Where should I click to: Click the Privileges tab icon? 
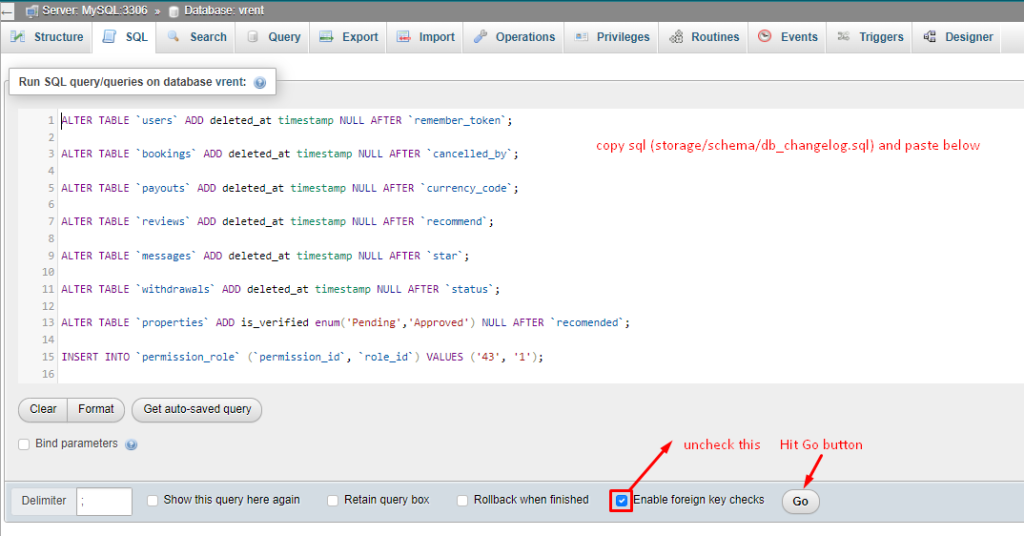pyautogui.click(x=582, y=37)
